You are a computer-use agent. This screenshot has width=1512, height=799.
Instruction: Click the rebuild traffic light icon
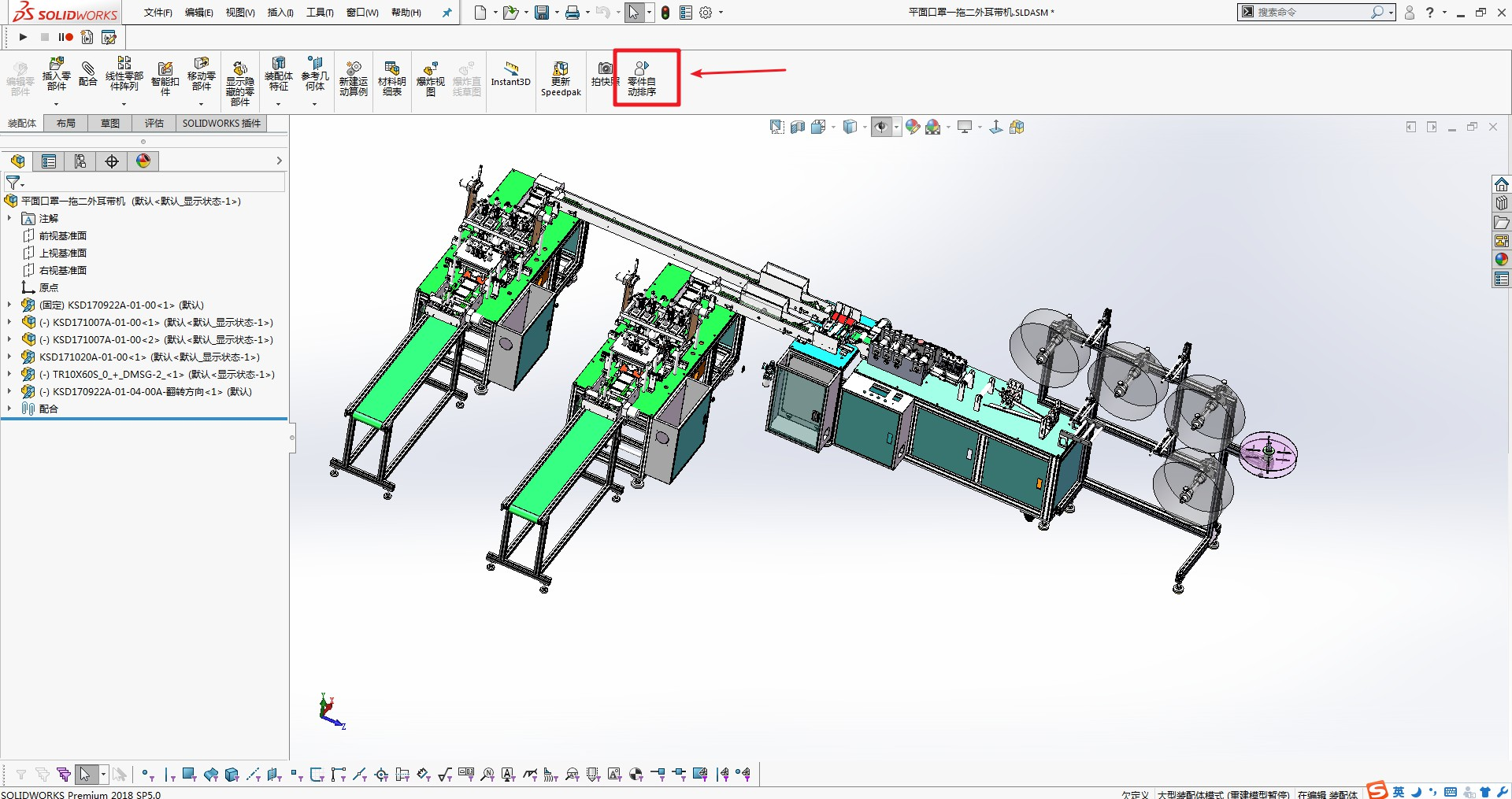(x=665, y=13)
